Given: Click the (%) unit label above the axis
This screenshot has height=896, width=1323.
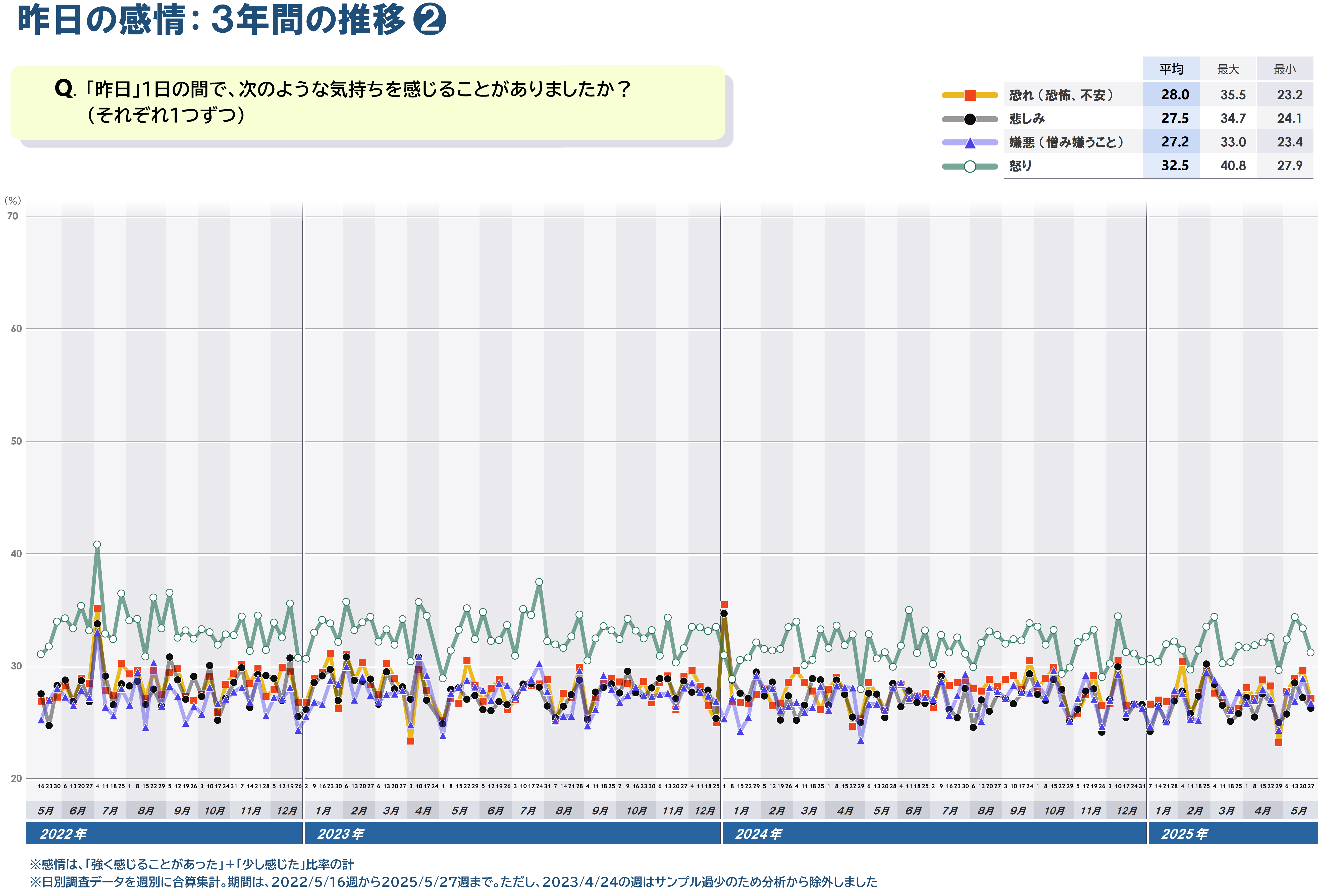Looking at the screenshot, I should click(x=13, y=200).
